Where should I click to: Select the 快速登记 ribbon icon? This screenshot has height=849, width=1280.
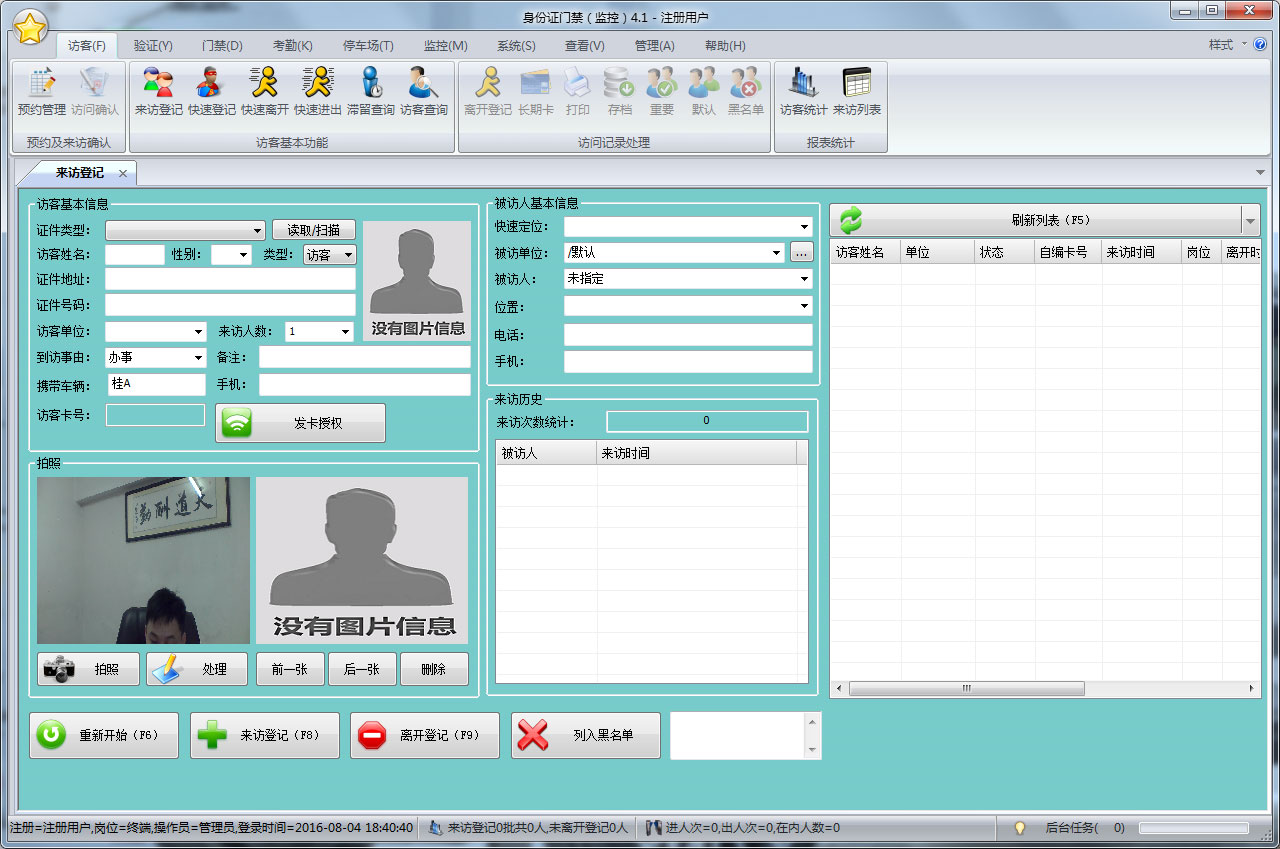point(211,92)
